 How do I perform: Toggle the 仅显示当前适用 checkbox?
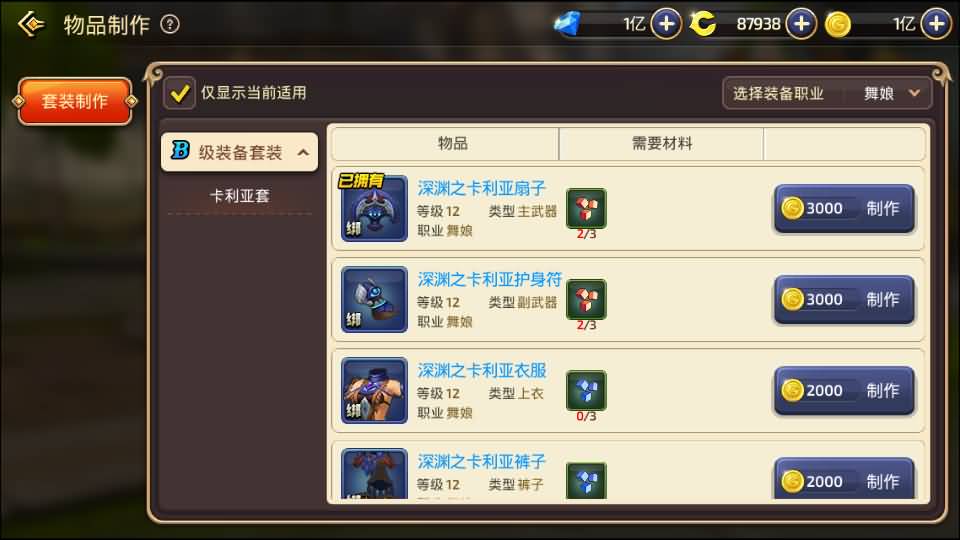click(x=179, y=93)
